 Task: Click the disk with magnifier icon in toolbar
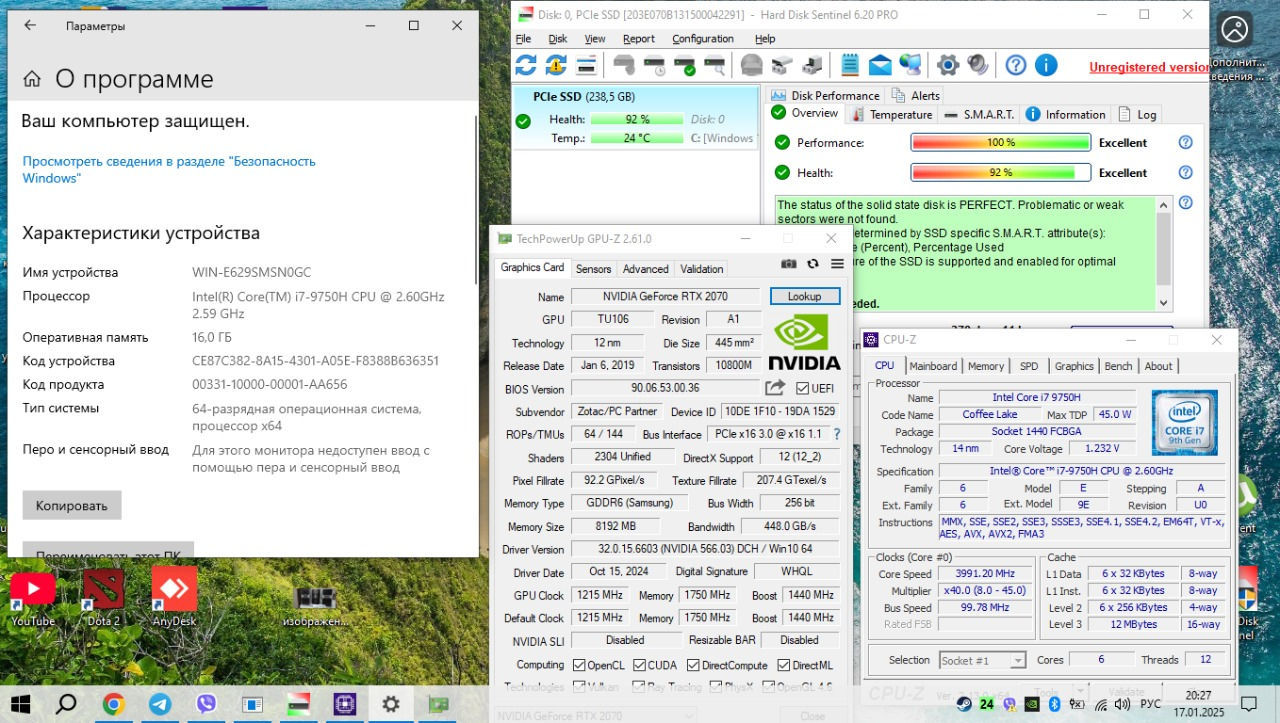pyautogui.click(x=715, y=66)
